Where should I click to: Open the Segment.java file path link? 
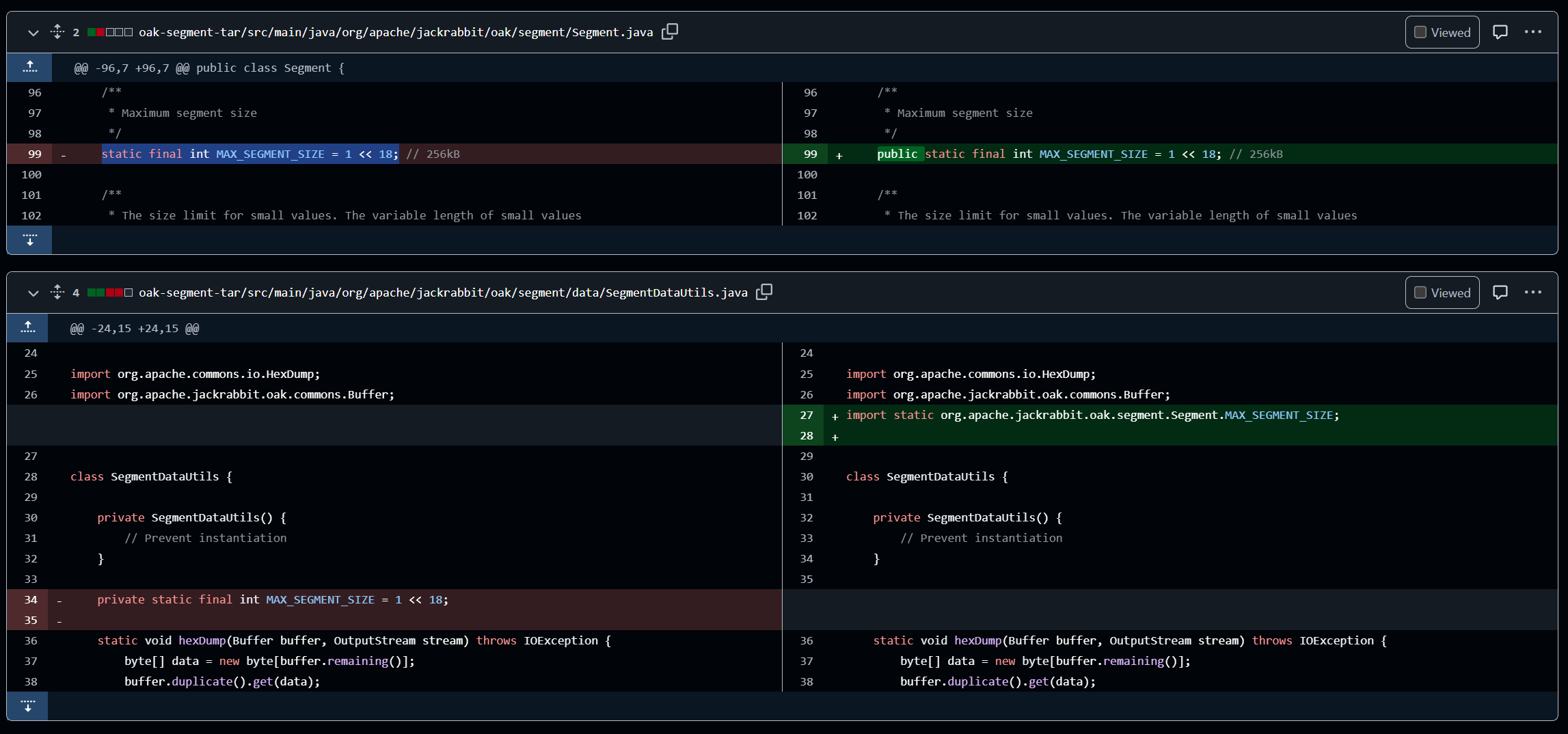coord(396,32)
